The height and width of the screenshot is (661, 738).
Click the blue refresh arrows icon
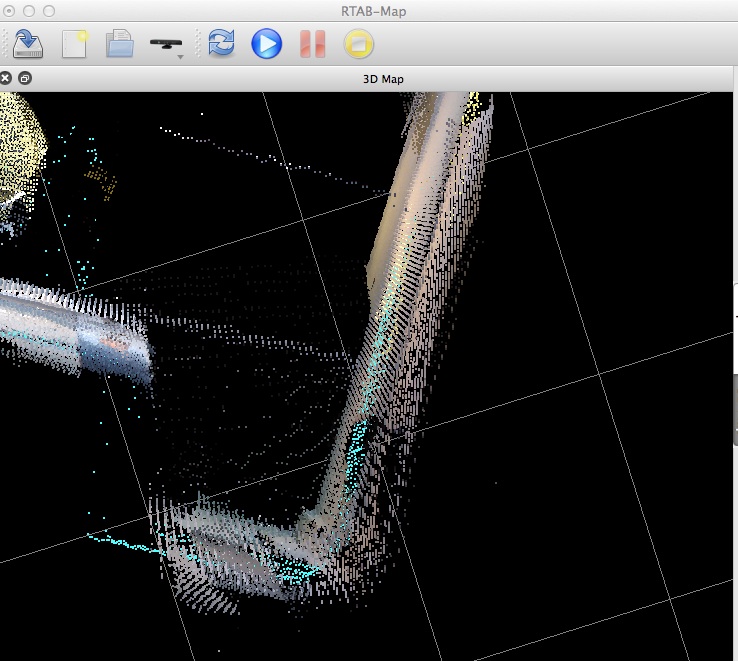222,44
